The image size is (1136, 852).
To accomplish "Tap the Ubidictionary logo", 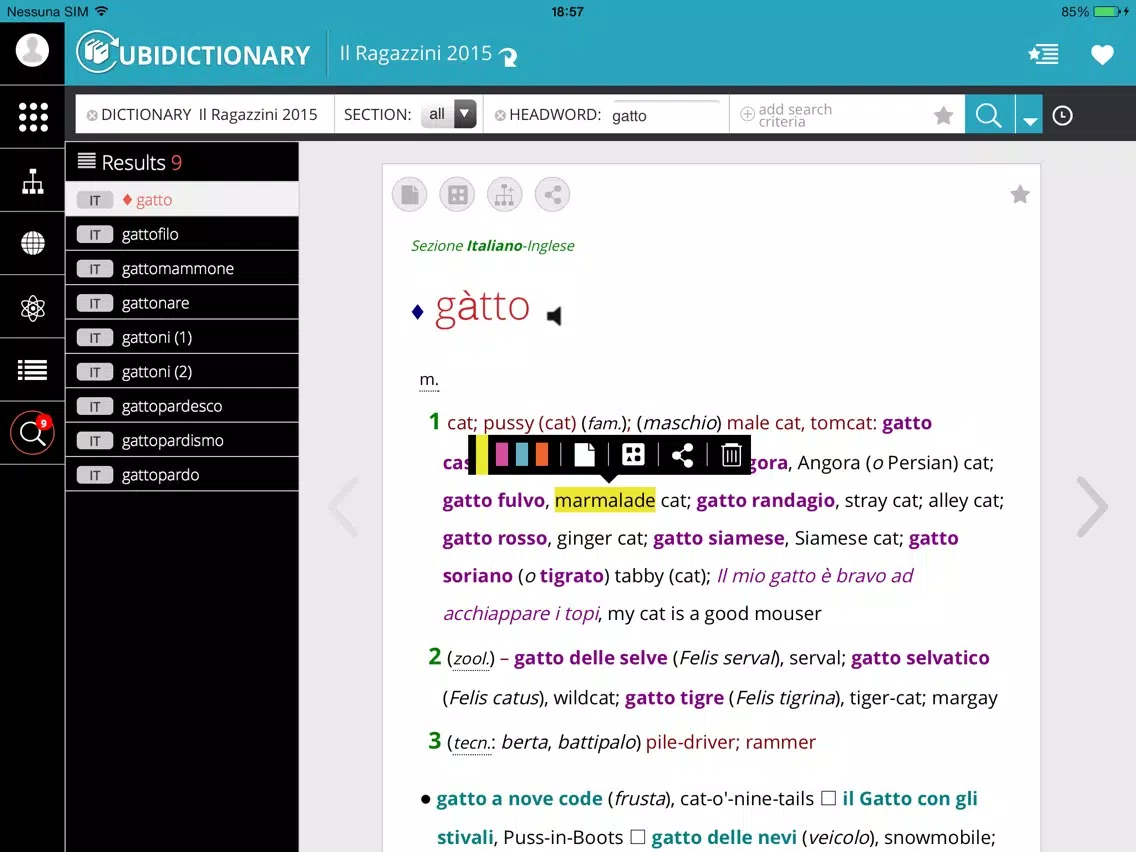I will pos(193,53).
